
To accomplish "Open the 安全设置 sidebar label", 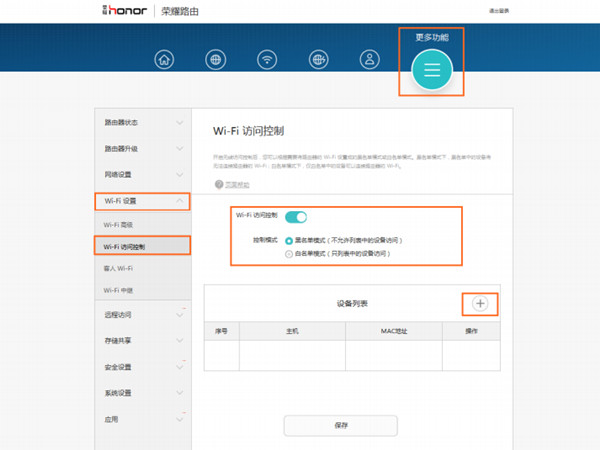I will tap(118, 367).
